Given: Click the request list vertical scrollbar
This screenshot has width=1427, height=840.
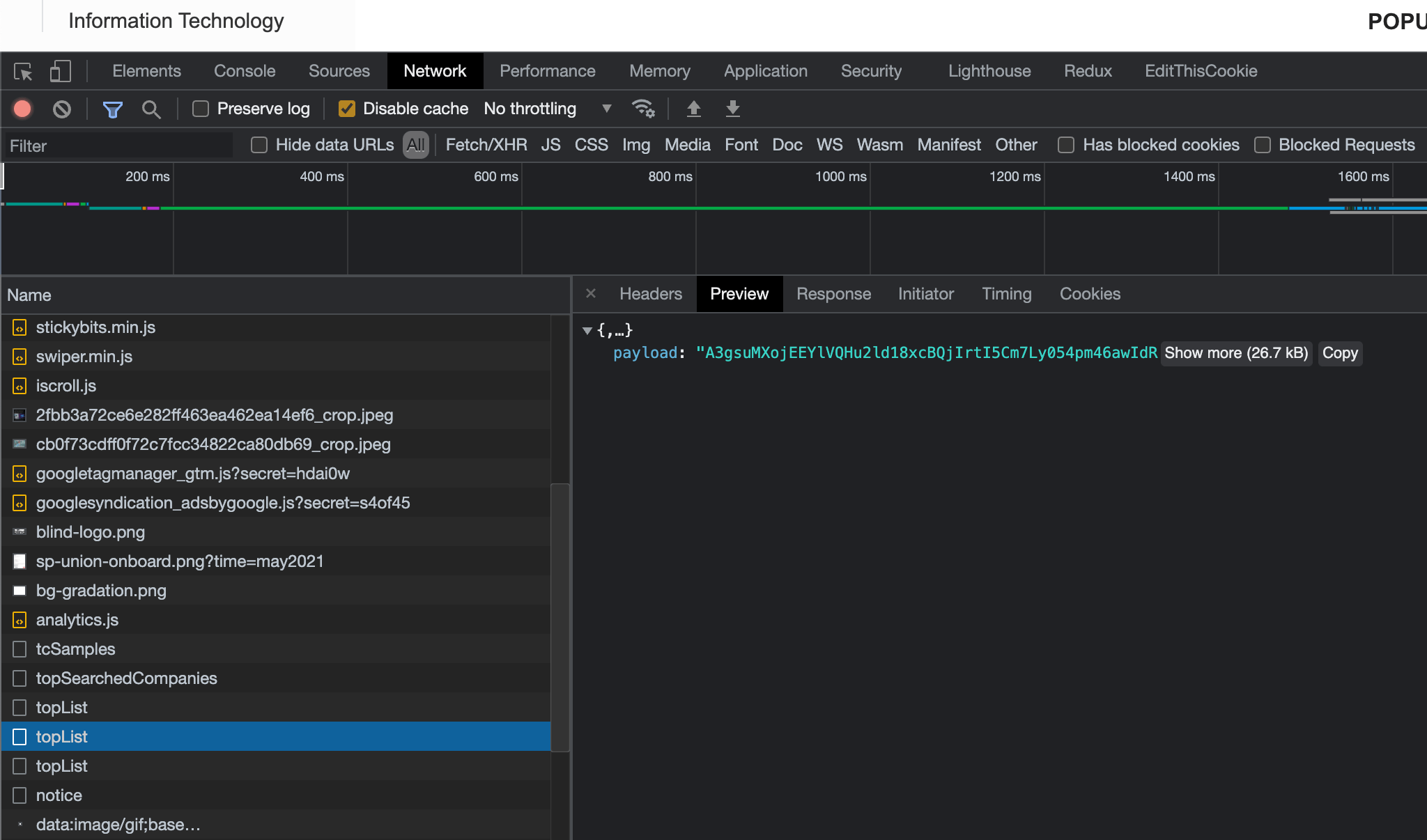Looking at the screenshot, I should point(560,616).
